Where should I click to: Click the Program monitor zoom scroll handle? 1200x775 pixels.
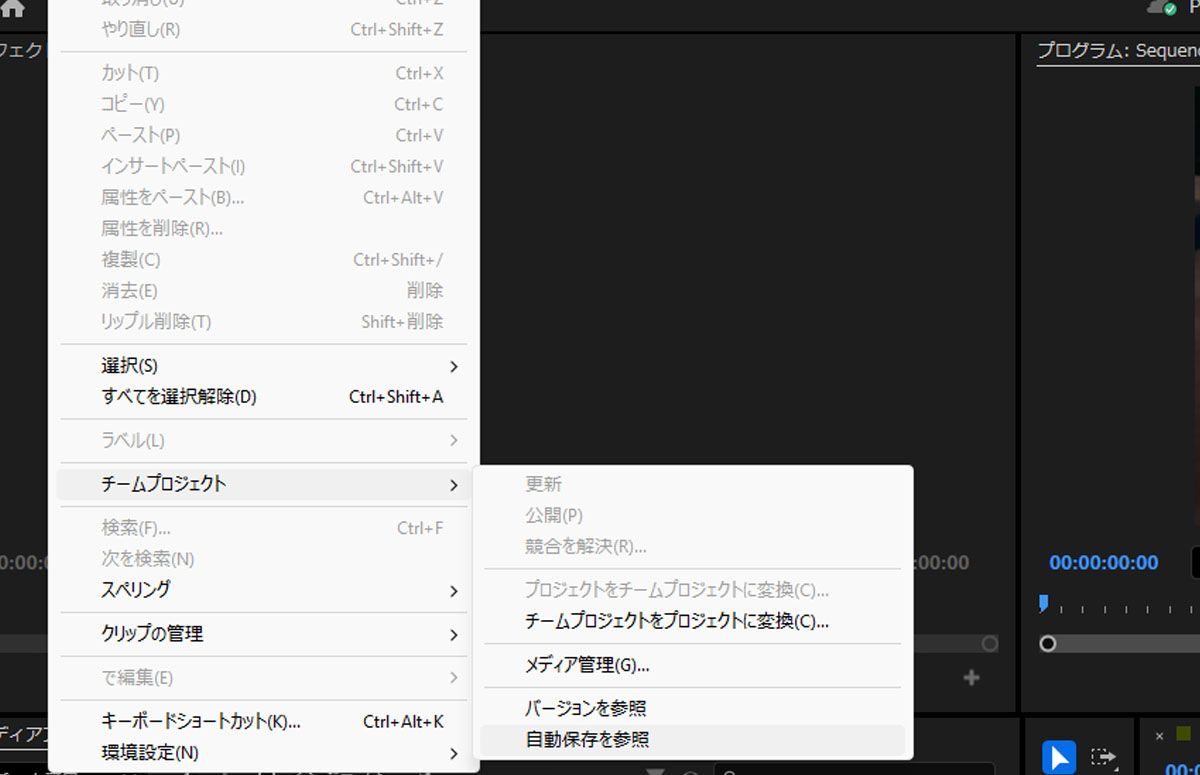[1048, 644]
